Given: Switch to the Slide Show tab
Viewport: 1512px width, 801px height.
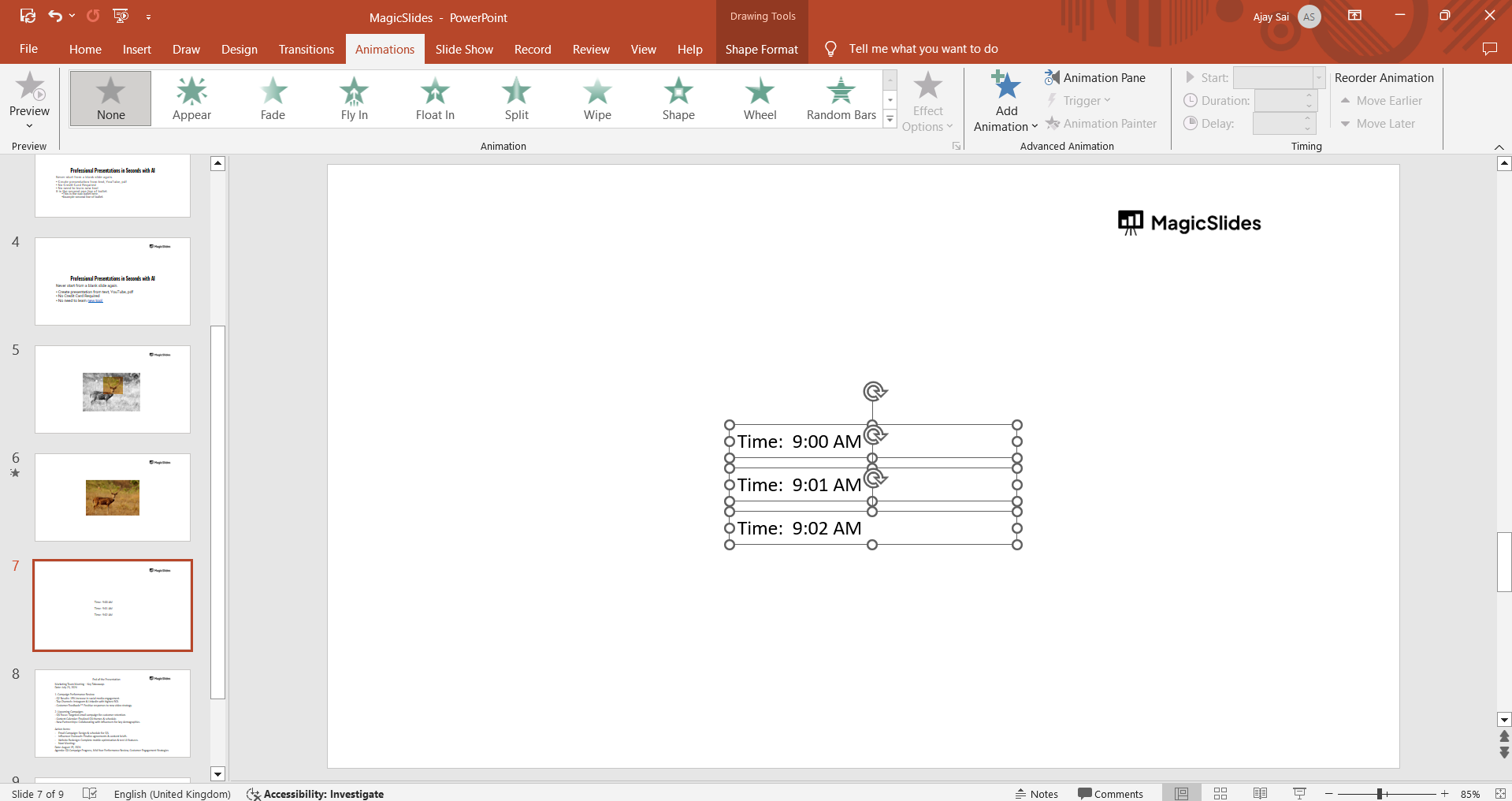Looking at the screenshot, I should click(x=464, y=49).
